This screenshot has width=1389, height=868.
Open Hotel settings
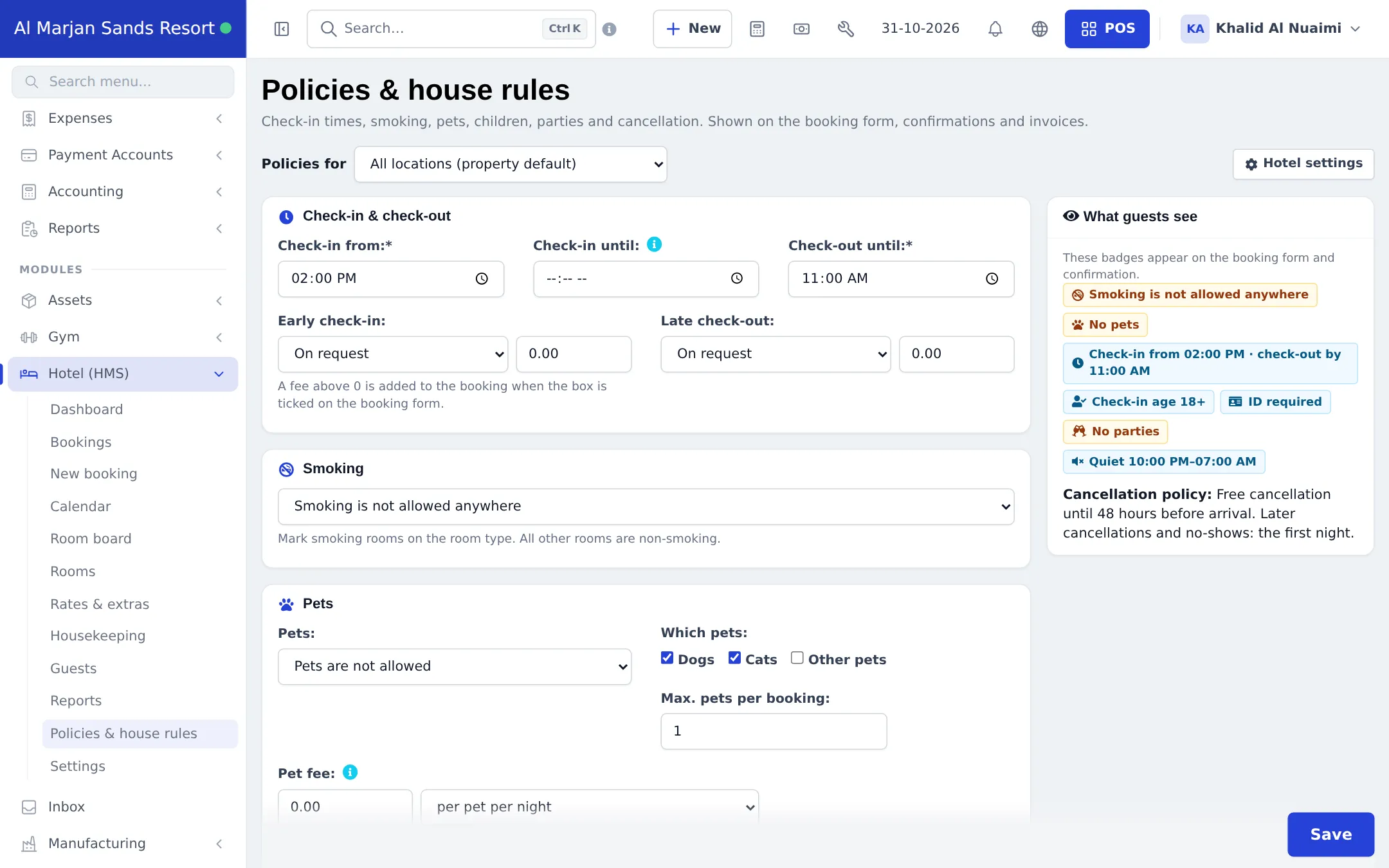click(x=1303, y=164)
